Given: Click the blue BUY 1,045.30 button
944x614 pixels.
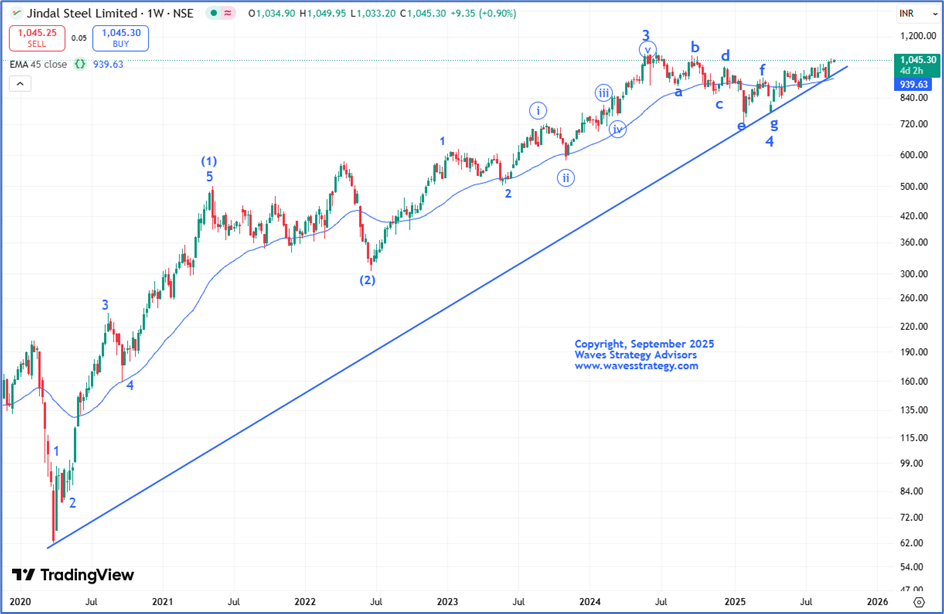Looking at the screenshot, I should [120, 38].
